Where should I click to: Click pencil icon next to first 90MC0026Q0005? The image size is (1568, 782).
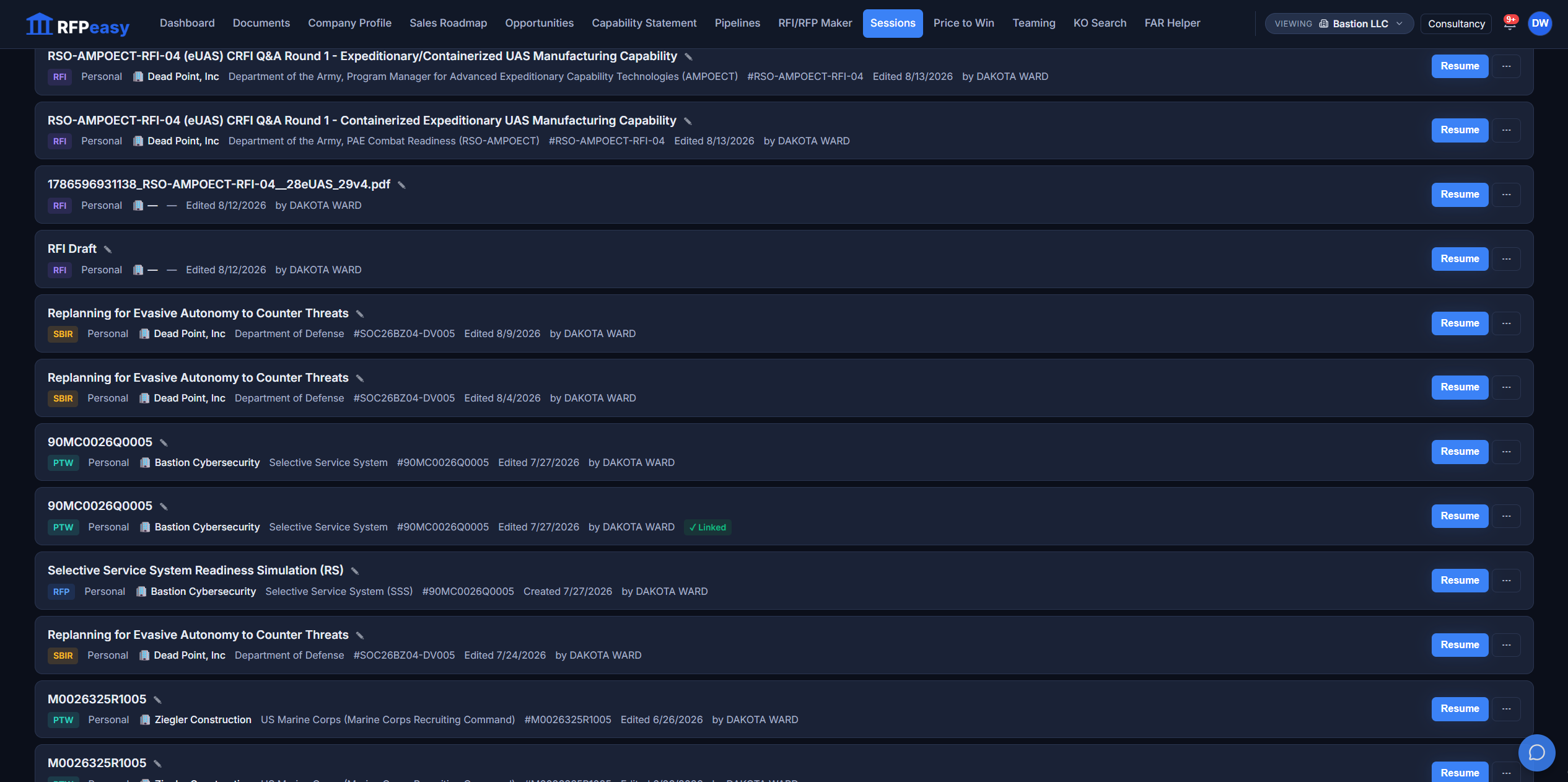click(164, 442)
